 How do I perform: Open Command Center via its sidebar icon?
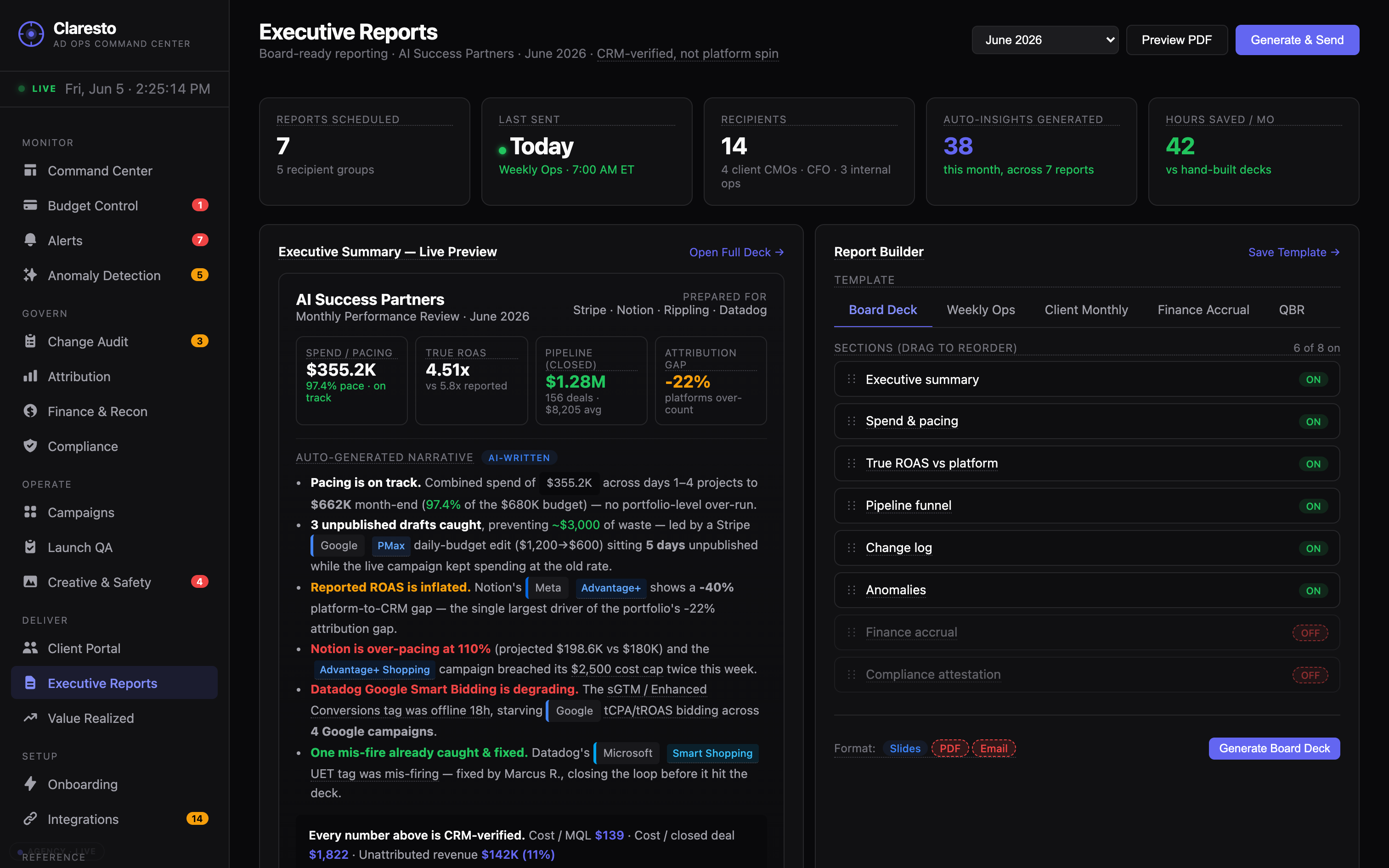click(30, 170)
